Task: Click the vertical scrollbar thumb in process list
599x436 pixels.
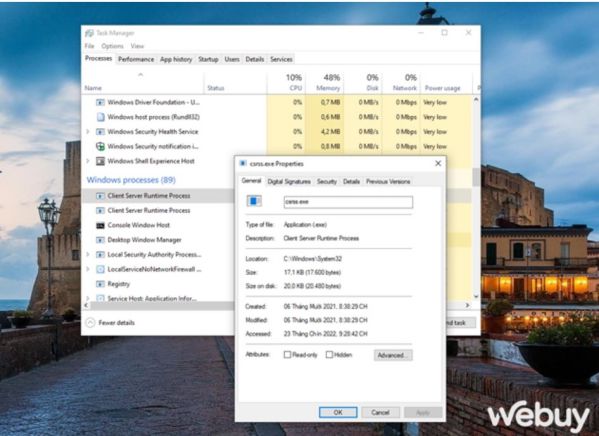Action: tap(476, 177)
